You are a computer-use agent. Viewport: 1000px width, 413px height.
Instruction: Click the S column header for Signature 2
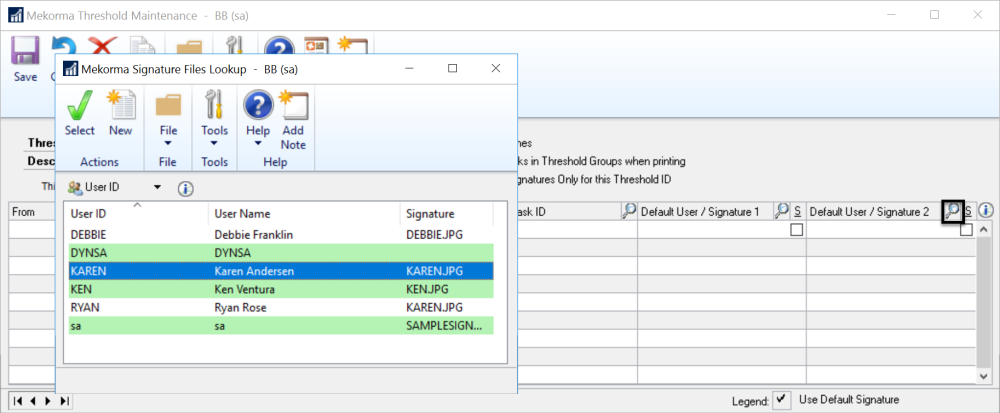(968, 212)
